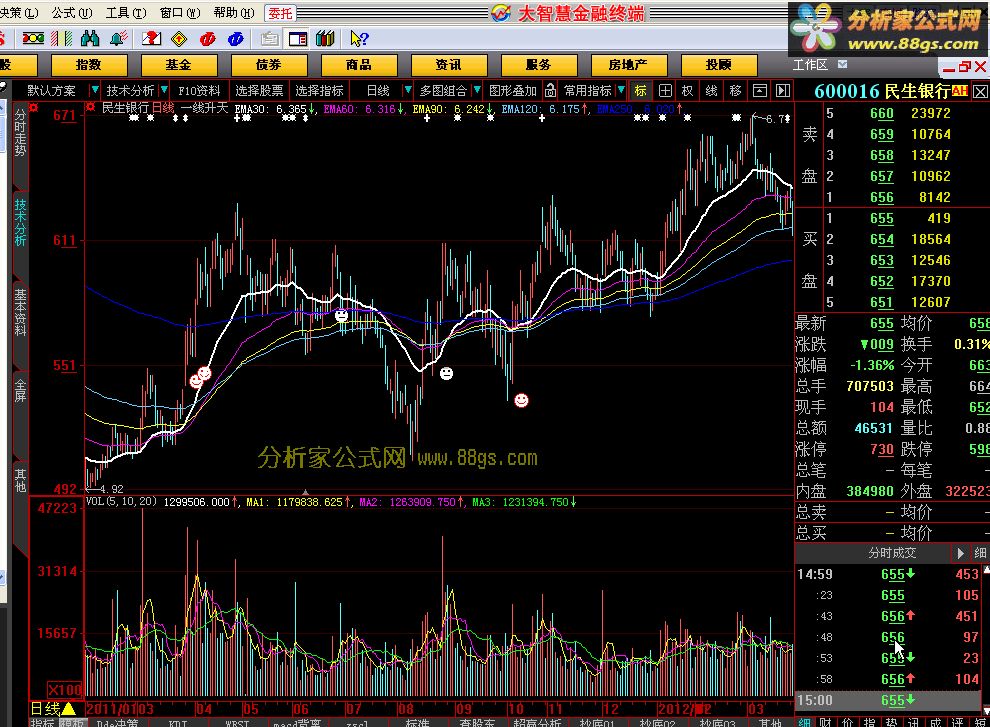Screen dimensions: 990x727
Task: Close the 600016 quote panel with X icon
Action: 980,92
